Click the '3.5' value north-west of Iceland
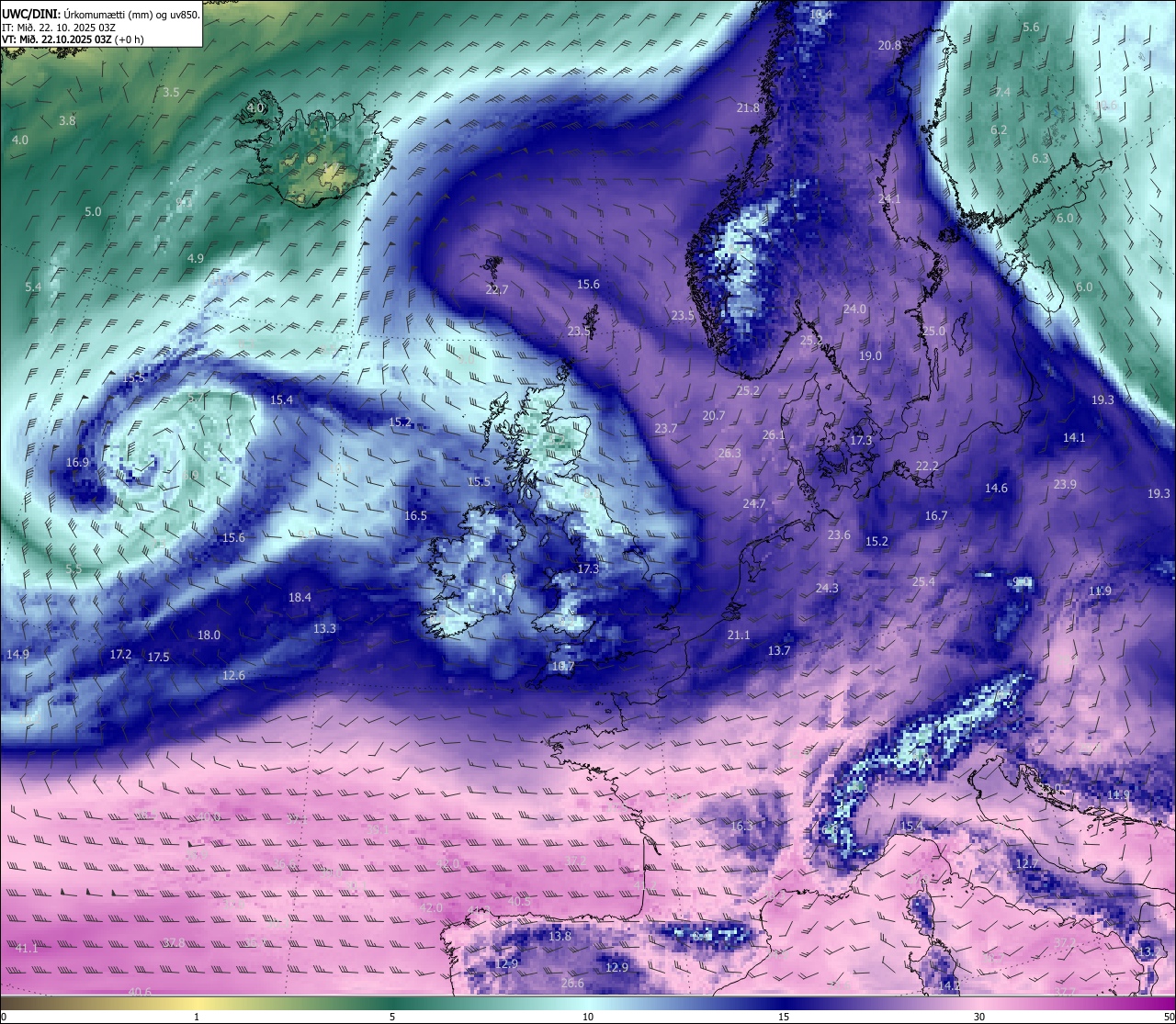Screen dimensions: 1176x1024 click(x=171, y=92)
